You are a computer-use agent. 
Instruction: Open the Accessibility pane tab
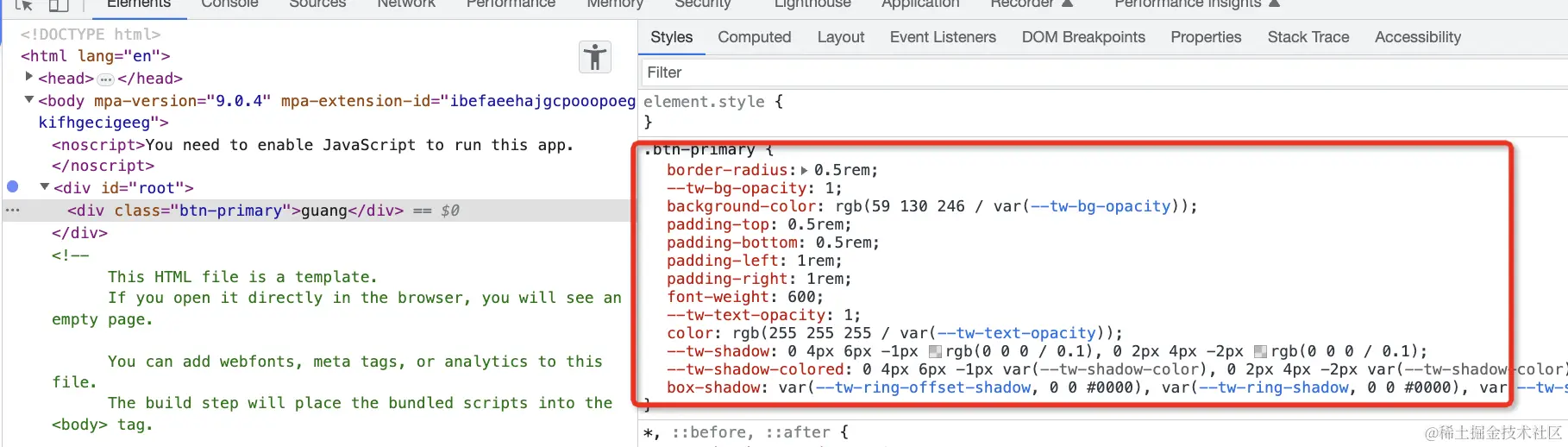(x=1418, y=37)
